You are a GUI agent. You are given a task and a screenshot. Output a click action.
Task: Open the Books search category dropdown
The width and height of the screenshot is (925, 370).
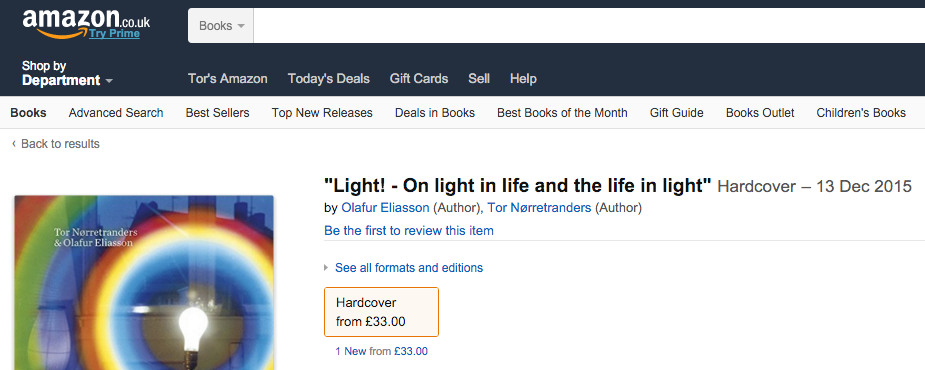tap(221, 25)
